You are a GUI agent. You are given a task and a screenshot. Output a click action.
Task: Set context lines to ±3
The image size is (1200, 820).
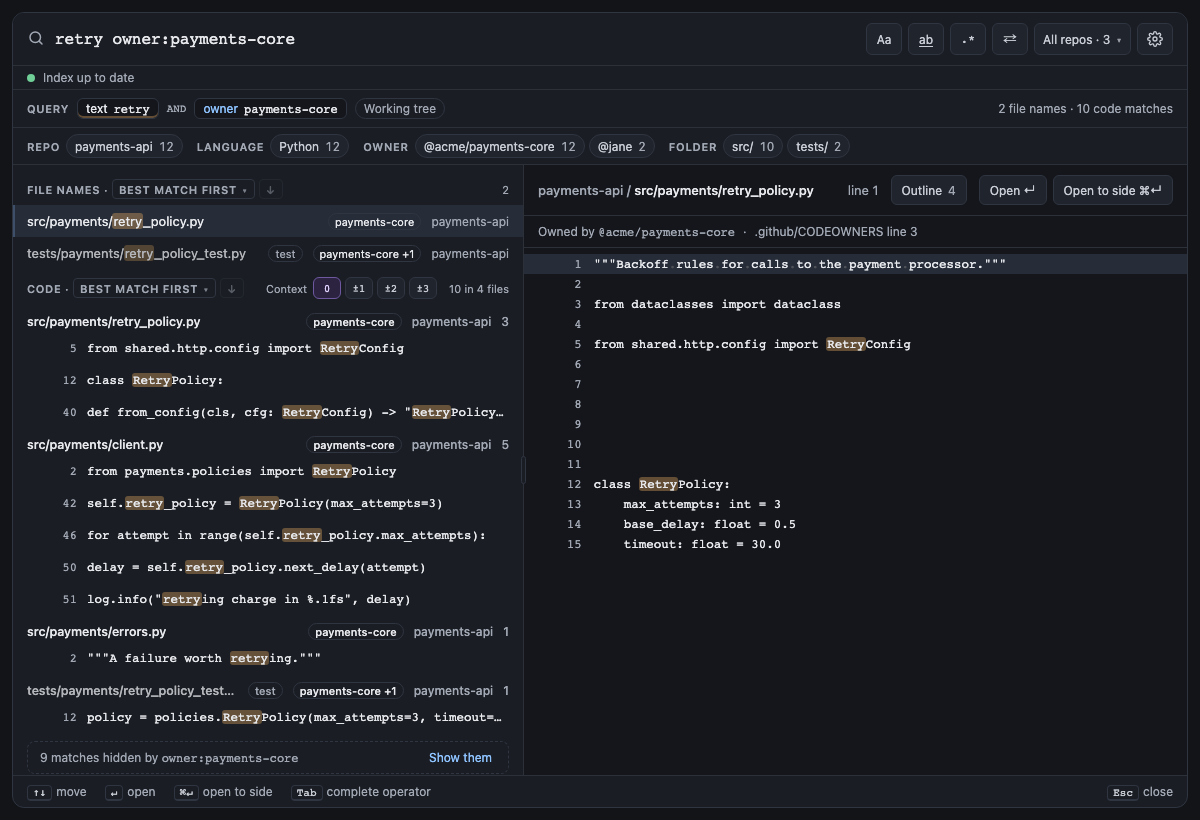coord(423,289)
